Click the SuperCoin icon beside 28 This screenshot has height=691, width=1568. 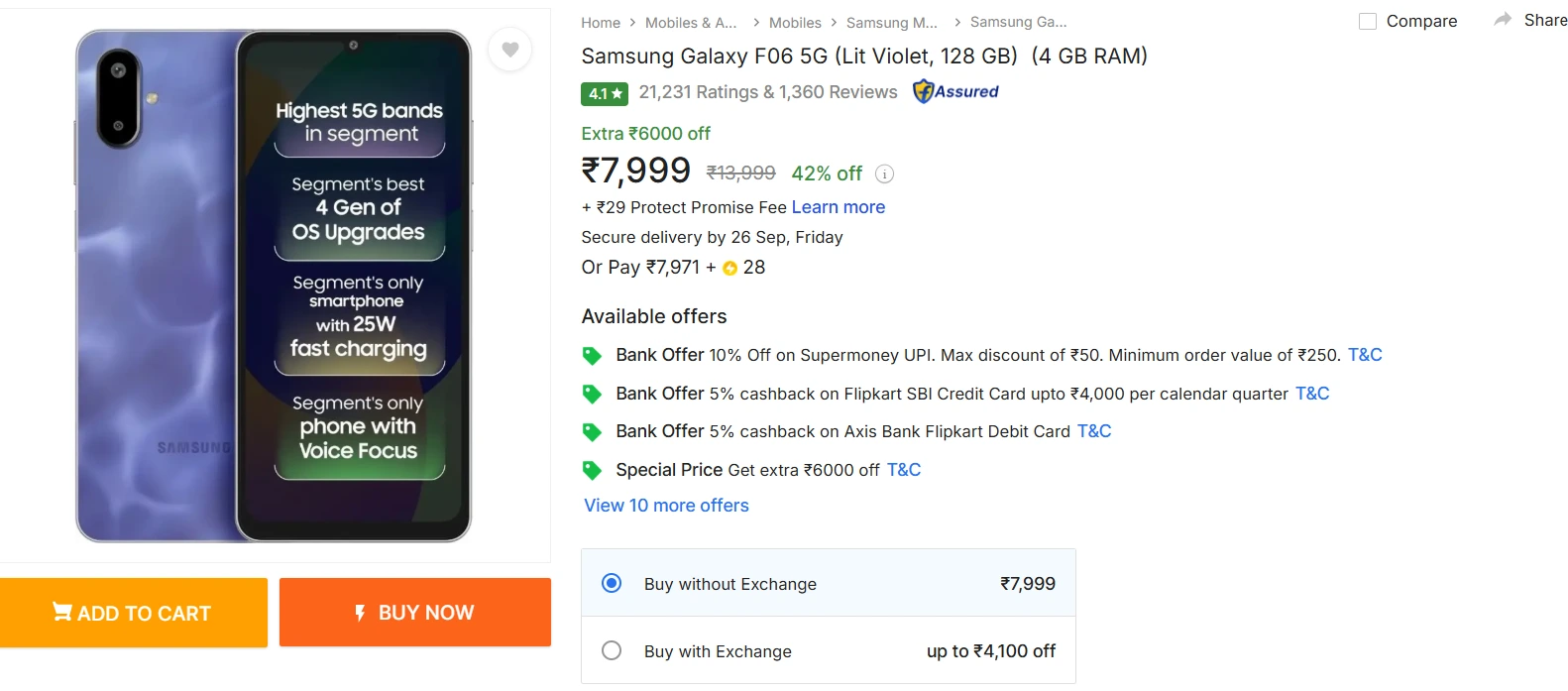(729, 267)
